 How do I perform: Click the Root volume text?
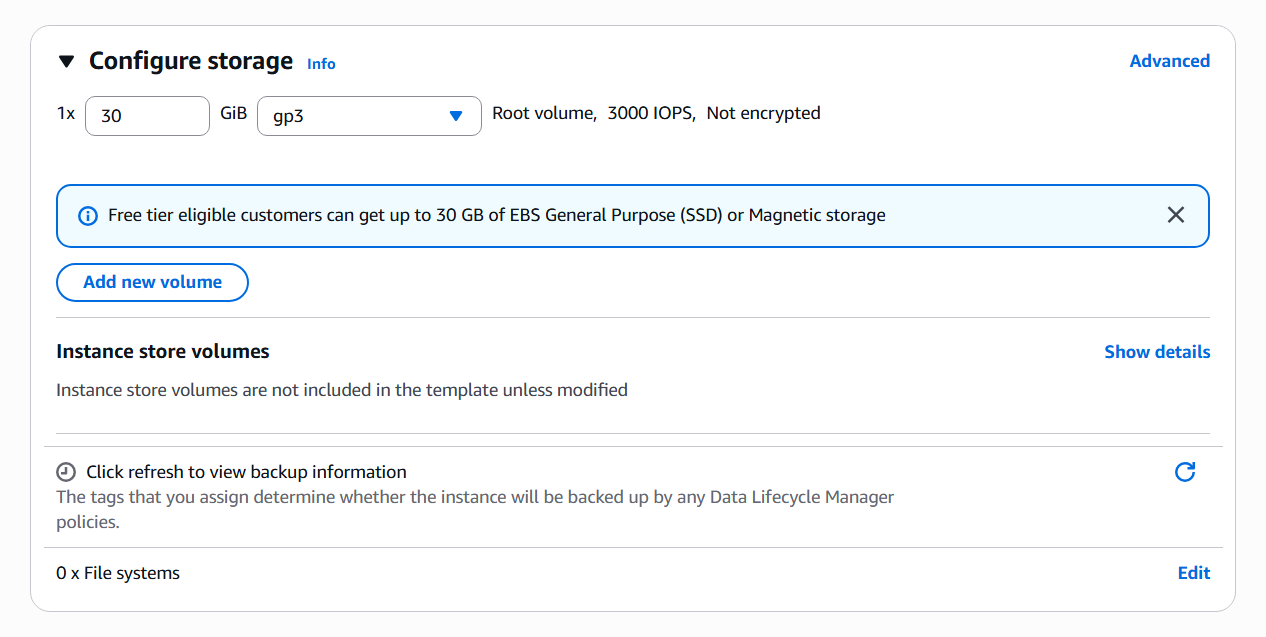point(544,113)
